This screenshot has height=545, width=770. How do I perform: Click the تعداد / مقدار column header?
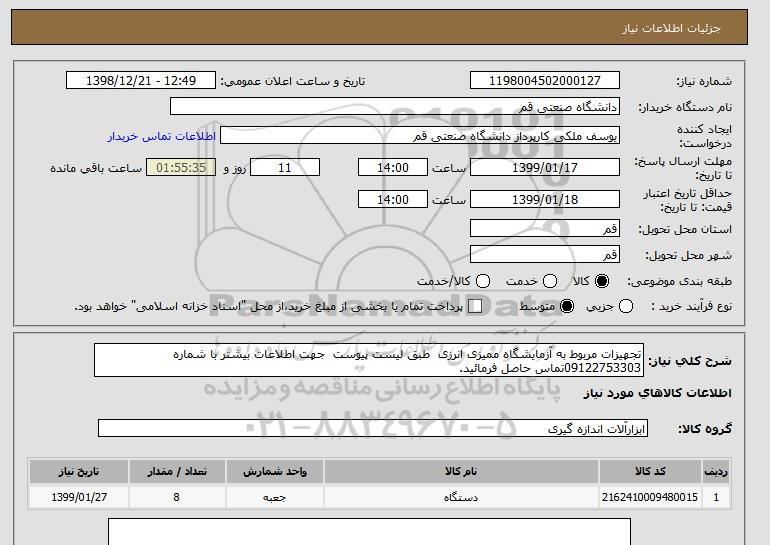(177, 471)
